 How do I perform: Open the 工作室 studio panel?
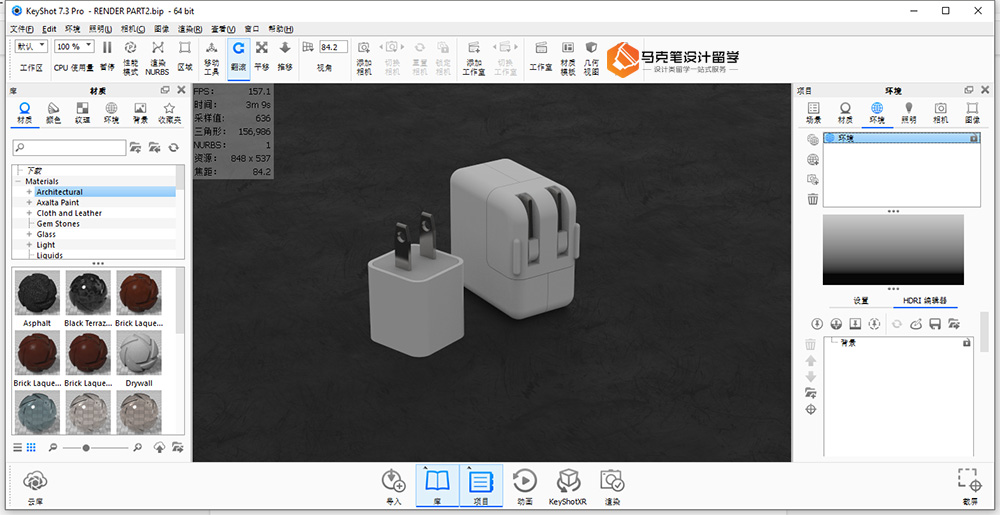[541, 55]
